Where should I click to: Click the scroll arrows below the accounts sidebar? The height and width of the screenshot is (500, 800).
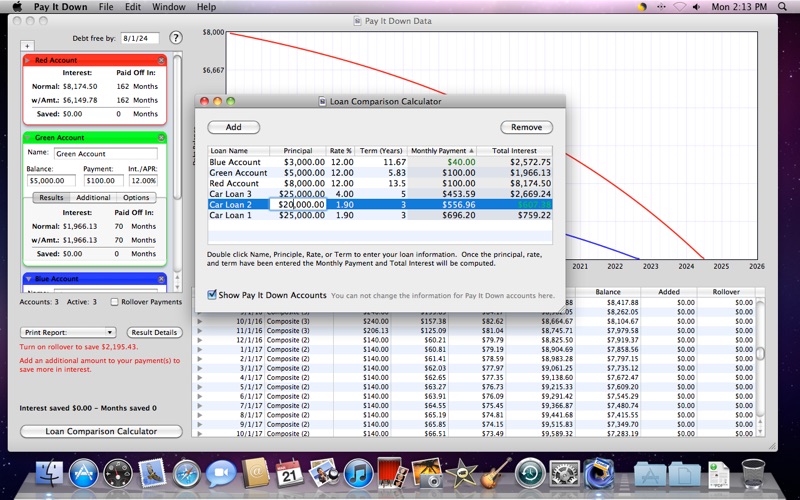pos(177,282)
